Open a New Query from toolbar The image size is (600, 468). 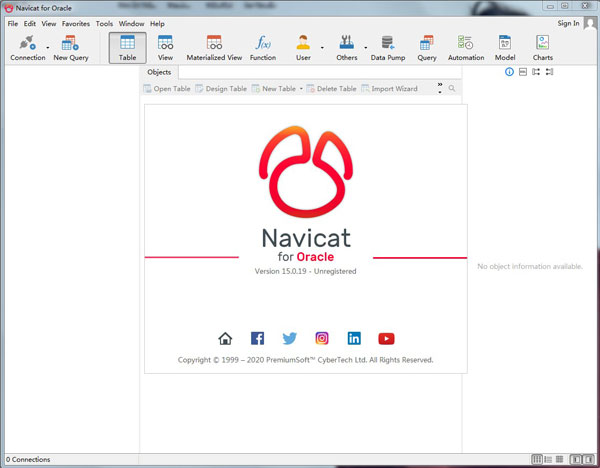(71, 48)
